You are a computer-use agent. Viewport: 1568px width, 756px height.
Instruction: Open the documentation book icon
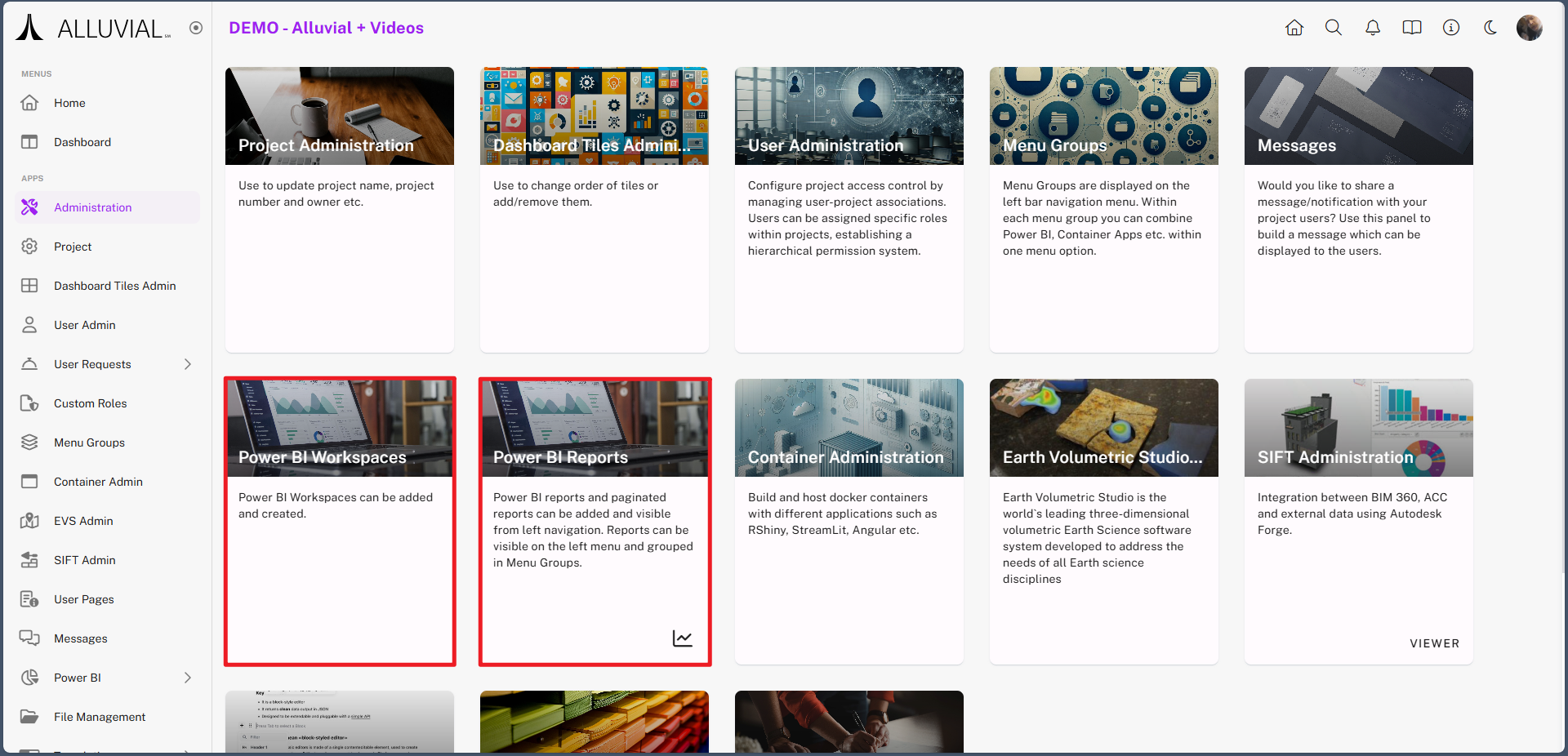click(1412, 28)
